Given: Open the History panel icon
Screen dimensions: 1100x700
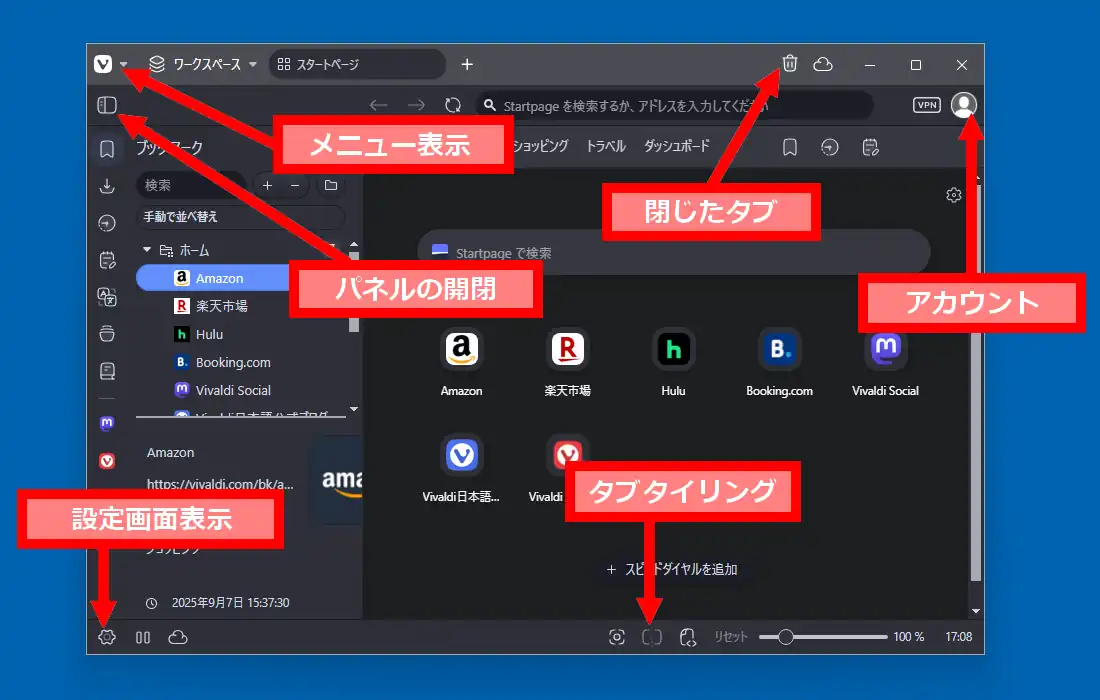Looking at the screenshot, I should pyautogui.click(x=107, y=223).
